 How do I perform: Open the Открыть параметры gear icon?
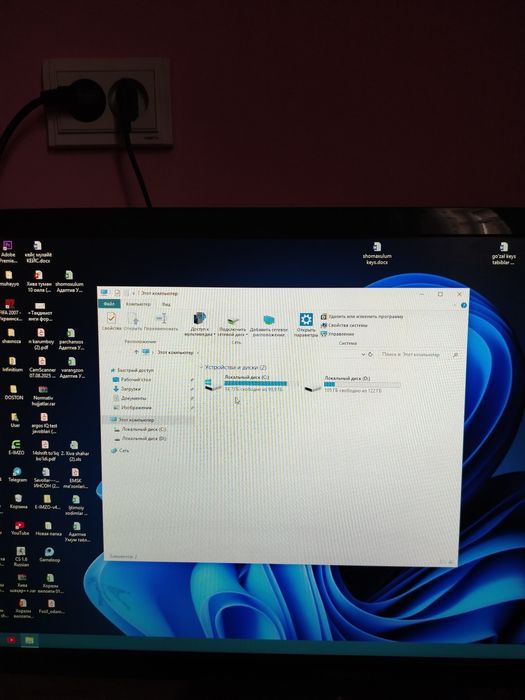click(x=306, y=319)
